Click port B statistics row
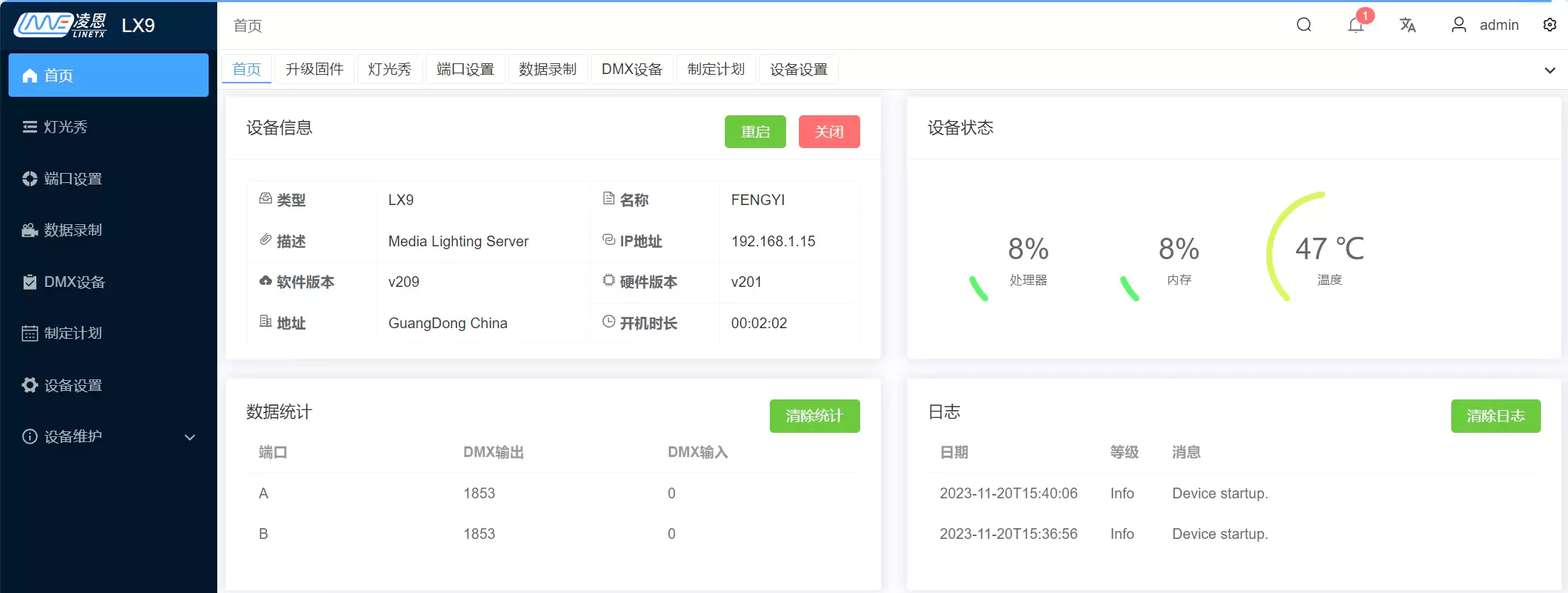 (x=553, y=534)
